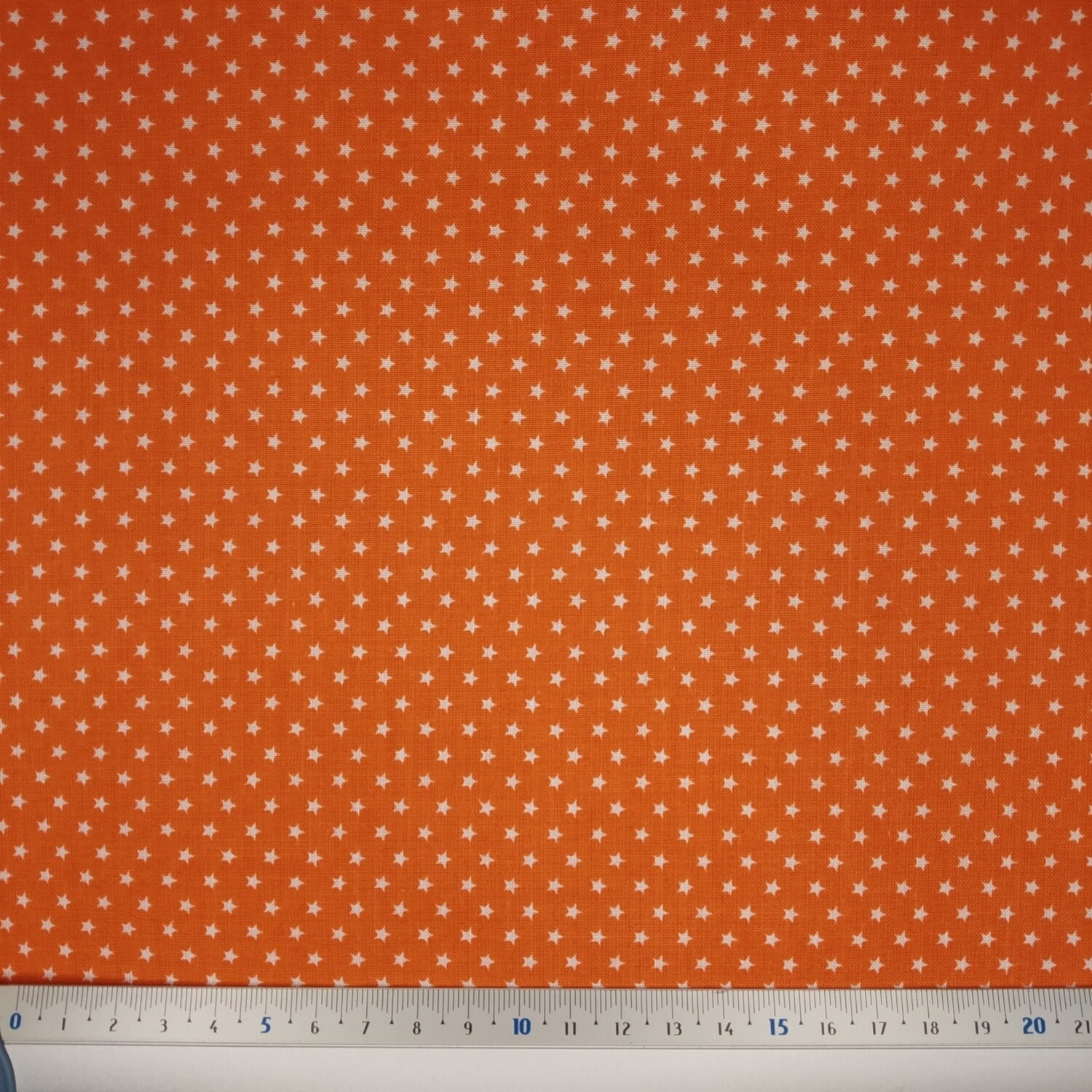
Task: Click the blue 10 on the ruler
Action: coord(521,1027)
